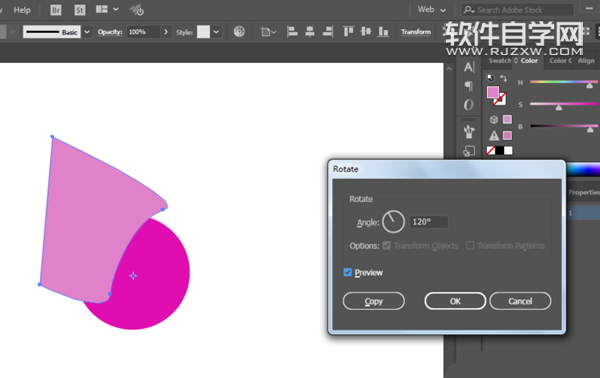Switch to the Align panel tab
The width and height of the screenshot is (600, 378).
[x=586, y=60]
